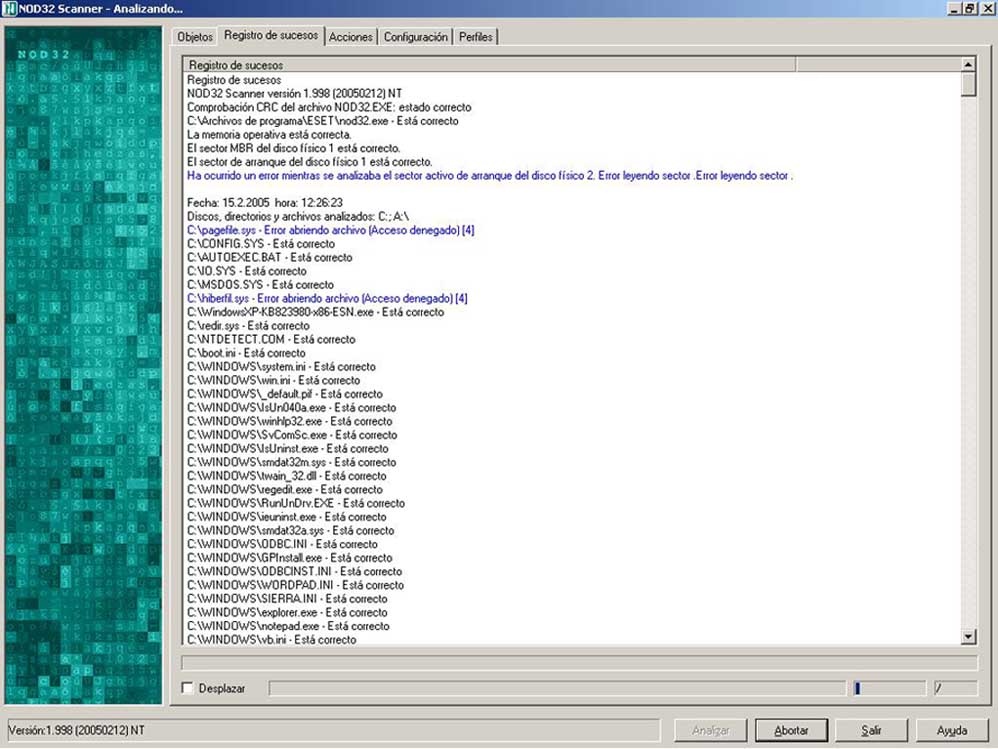Click the boot sector error message line
Viewport: 998px width, 749px height.
(x=490, y=176)
